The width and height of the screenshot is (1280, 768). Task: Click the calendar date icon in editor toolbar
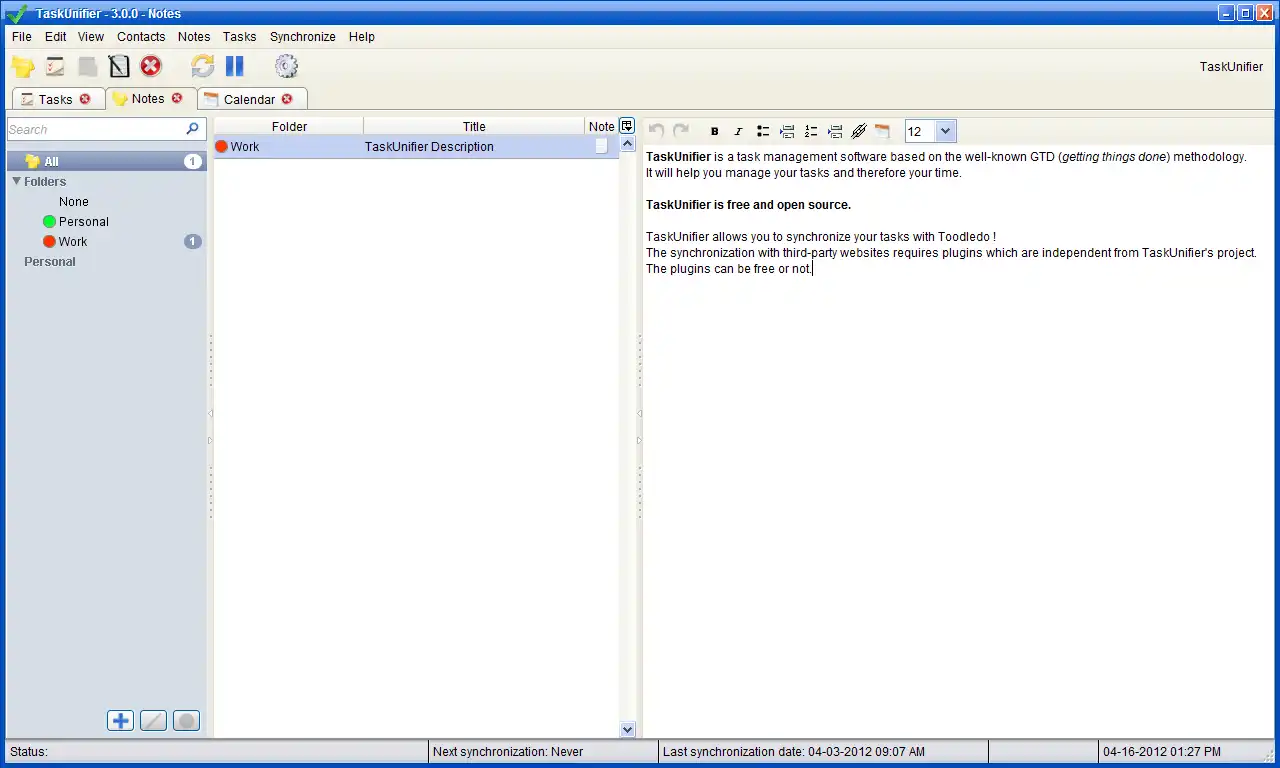pyautogui.click(x=882, y=131)
